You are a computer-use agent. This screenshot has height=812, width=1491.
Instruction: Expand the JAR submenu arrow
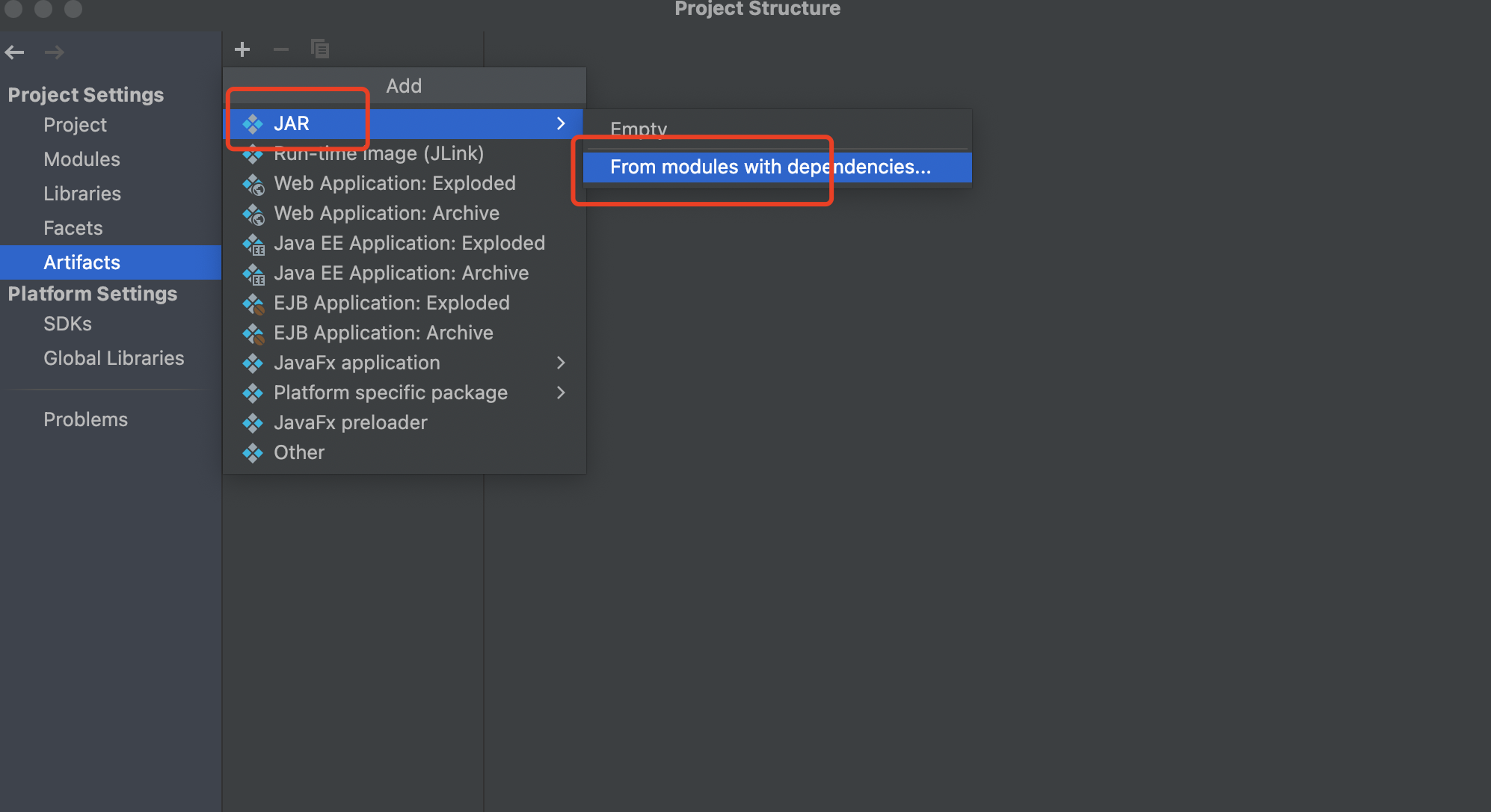pyautogui.click(x=561, y=123)
